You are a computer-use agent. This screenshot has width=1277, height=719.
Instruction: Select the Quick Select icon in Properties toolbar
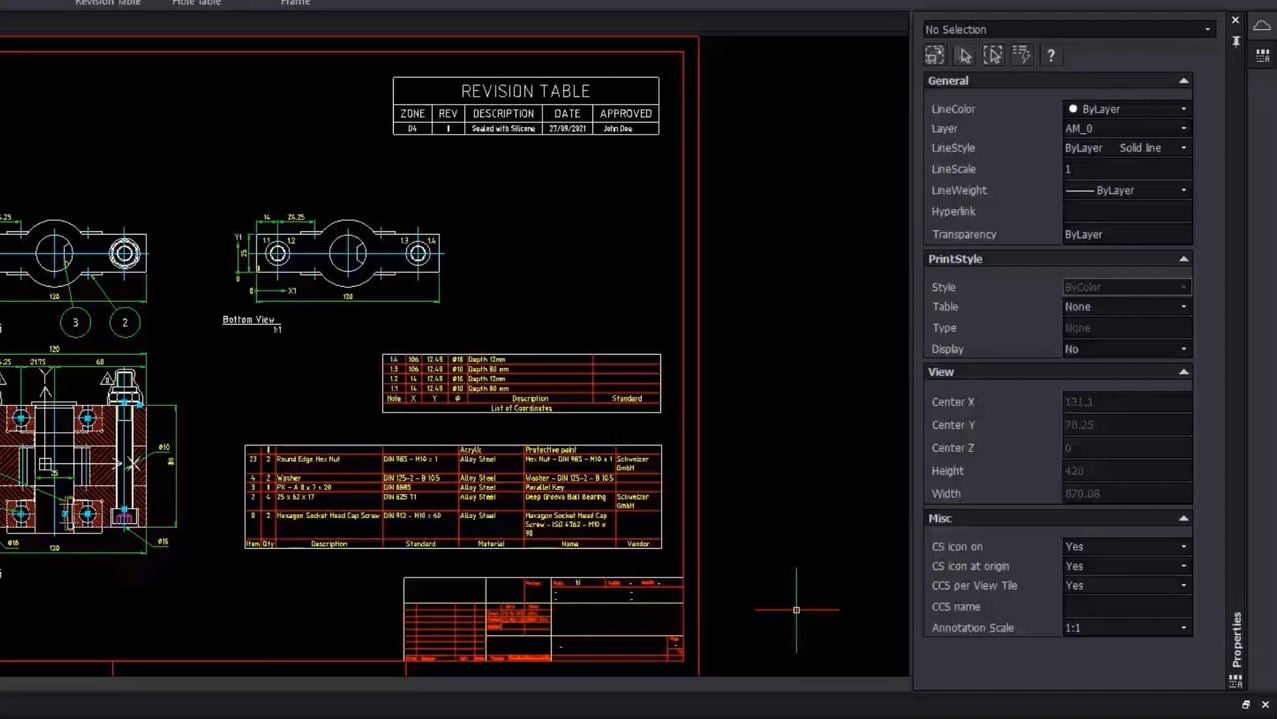(934, 55)
